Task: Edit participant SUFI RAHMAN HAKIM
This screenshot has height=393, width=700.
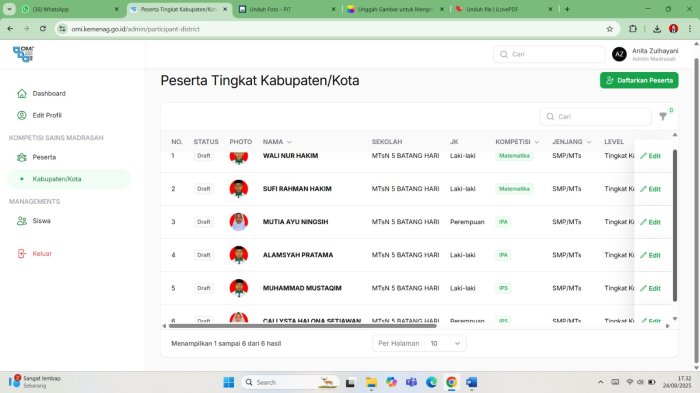Action: [x=650, y=189]
